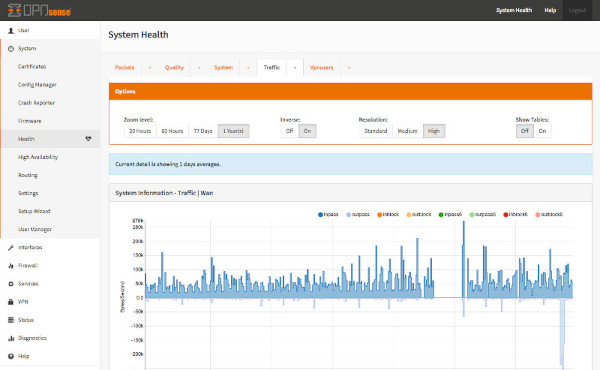Turn Show Tables On
The image size is (600, 370).
[x=542, y=131]
